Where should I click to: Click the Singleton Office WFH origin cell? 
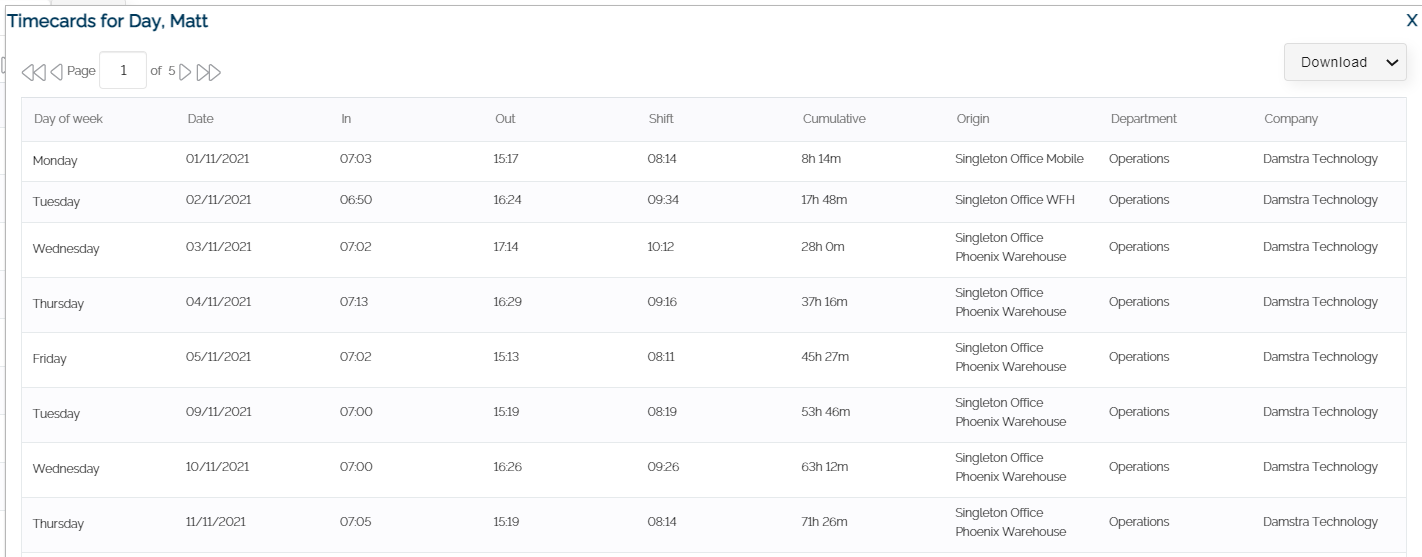(x=1014, y=200)
